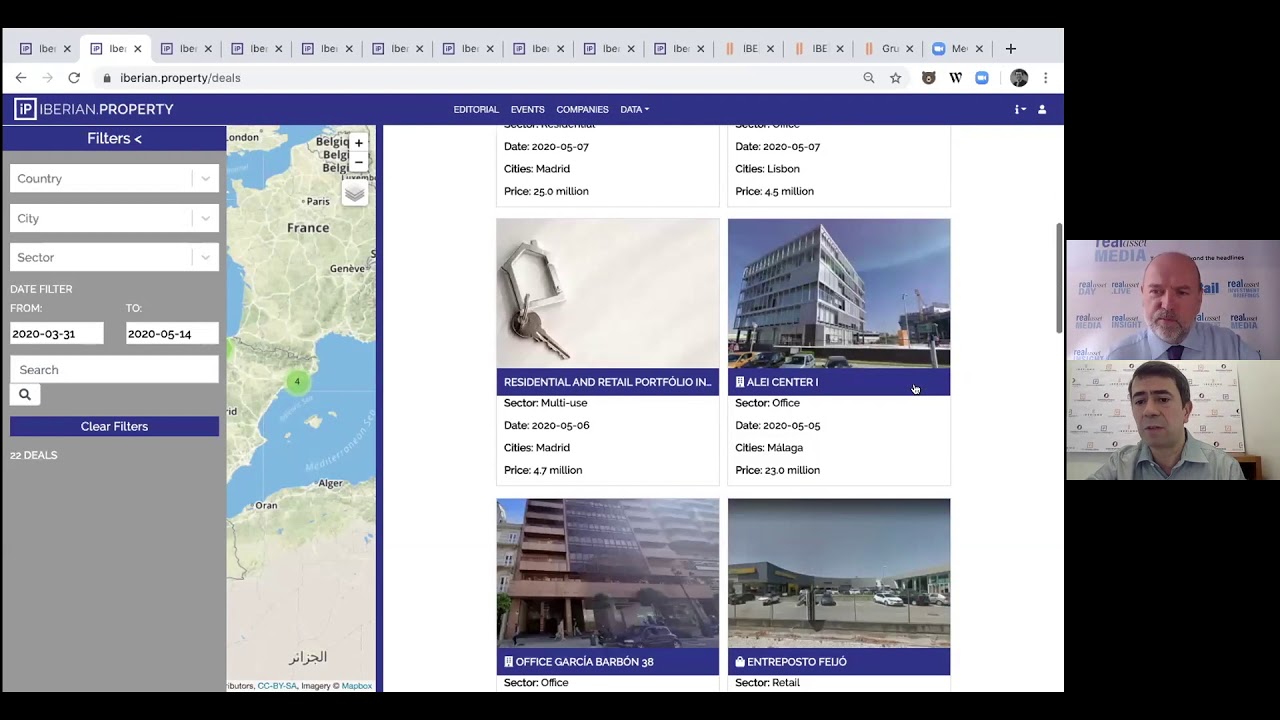Click the TO date field 2020-05-14
The width and height of the screenshot is (1280, 720).
tap(172, 334)
